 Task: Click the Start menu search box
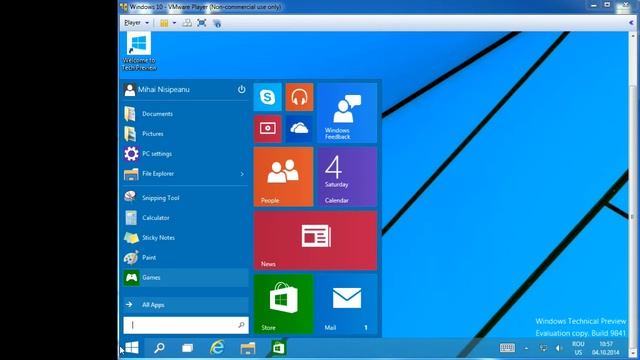[x=186, y=325]
